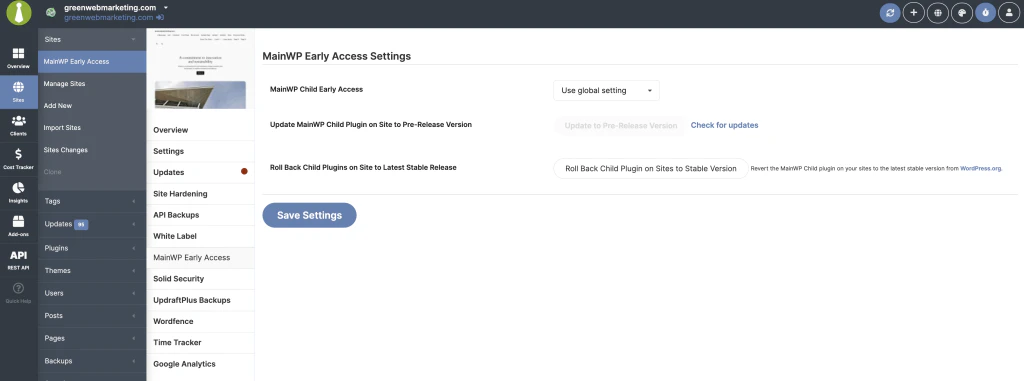Click Roll Back Child Plugin on Sites button
Image resolution: width=1024 pixels, height=381 pixels.
pos(650,168)
